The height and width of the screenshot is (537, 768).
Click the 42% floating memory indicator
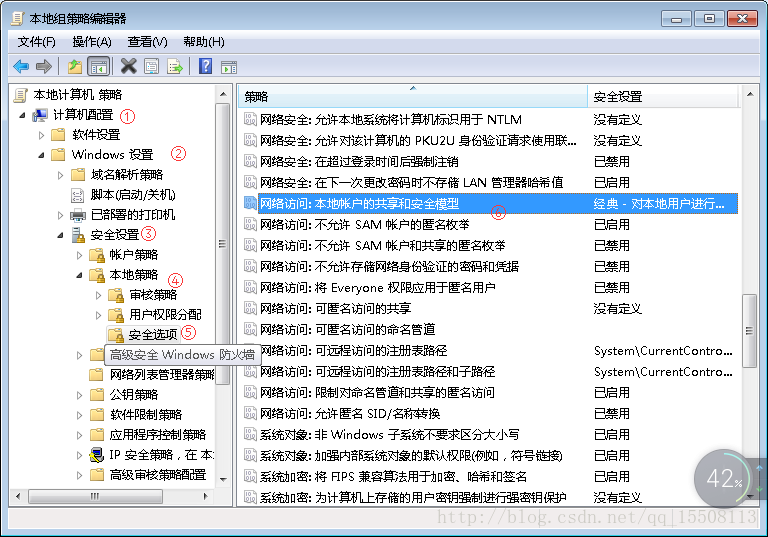click(724, 478)
